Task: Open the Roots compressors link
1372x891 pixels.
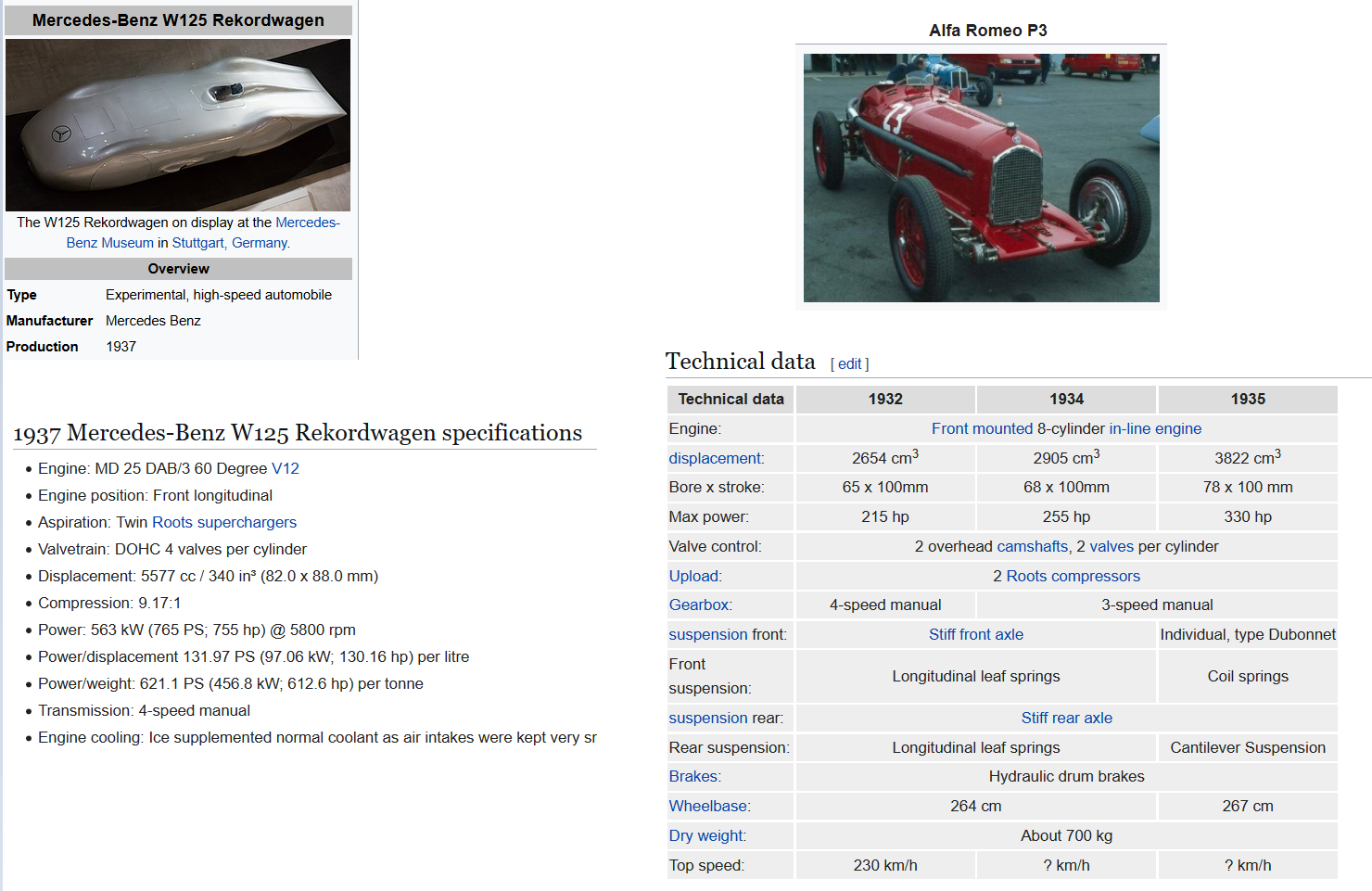Action: click(1073, 577)
